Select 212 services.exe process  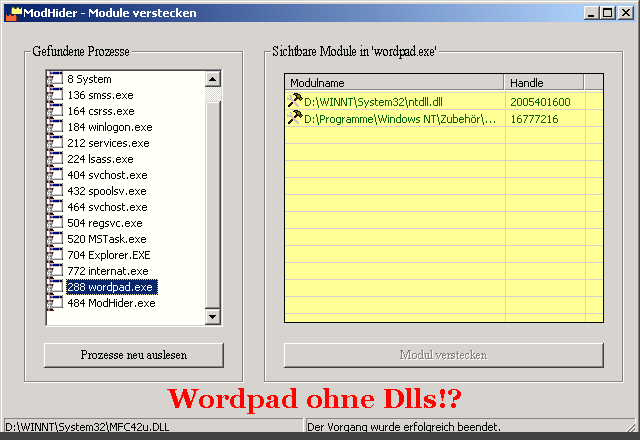click(x=108, y=143)
